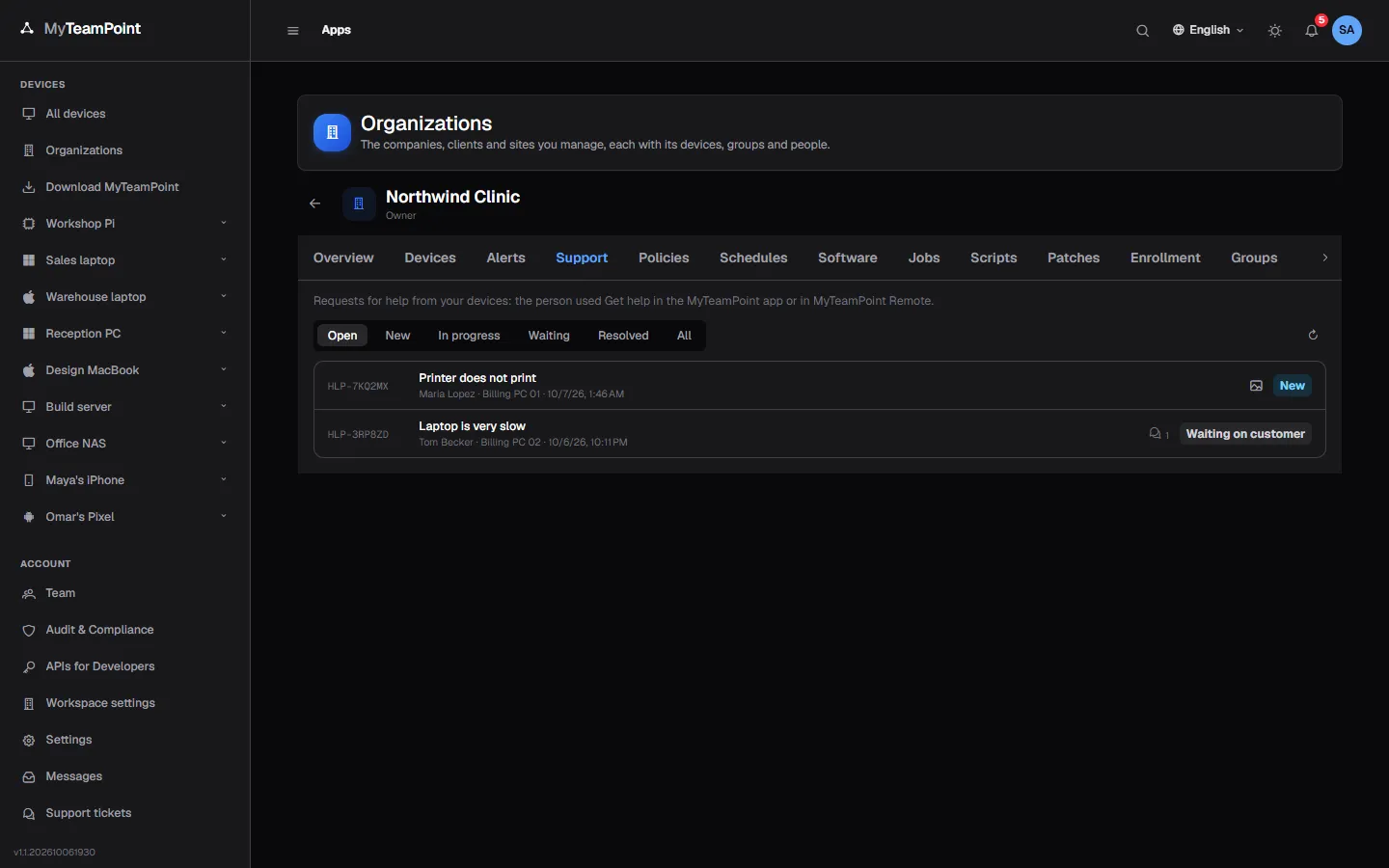
Task: Select the In progress status filter
Action: click(x=469, y=336)
